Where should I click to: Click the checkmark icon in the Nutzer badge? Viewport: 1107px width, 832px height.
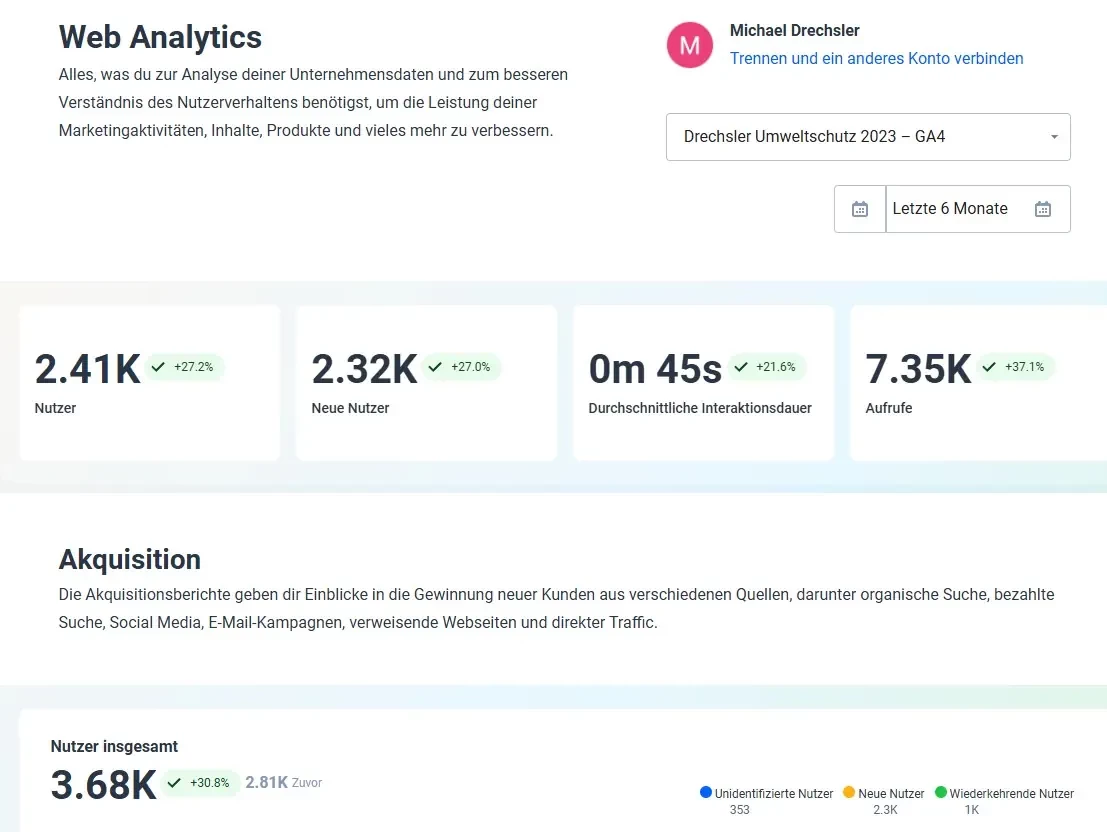pyautogui.click(x=158, y=367)
